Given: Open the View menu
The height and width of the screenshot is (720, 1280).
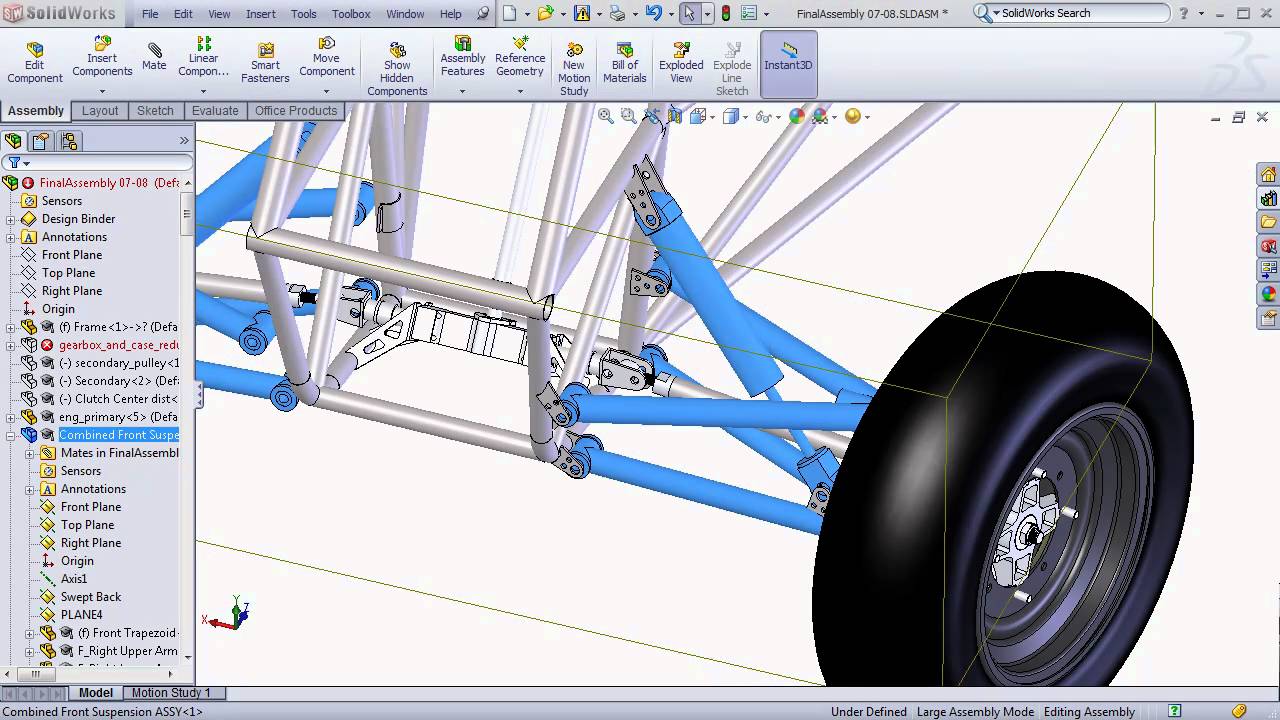Looking at the screenshot, I should [x=219, y=14].
